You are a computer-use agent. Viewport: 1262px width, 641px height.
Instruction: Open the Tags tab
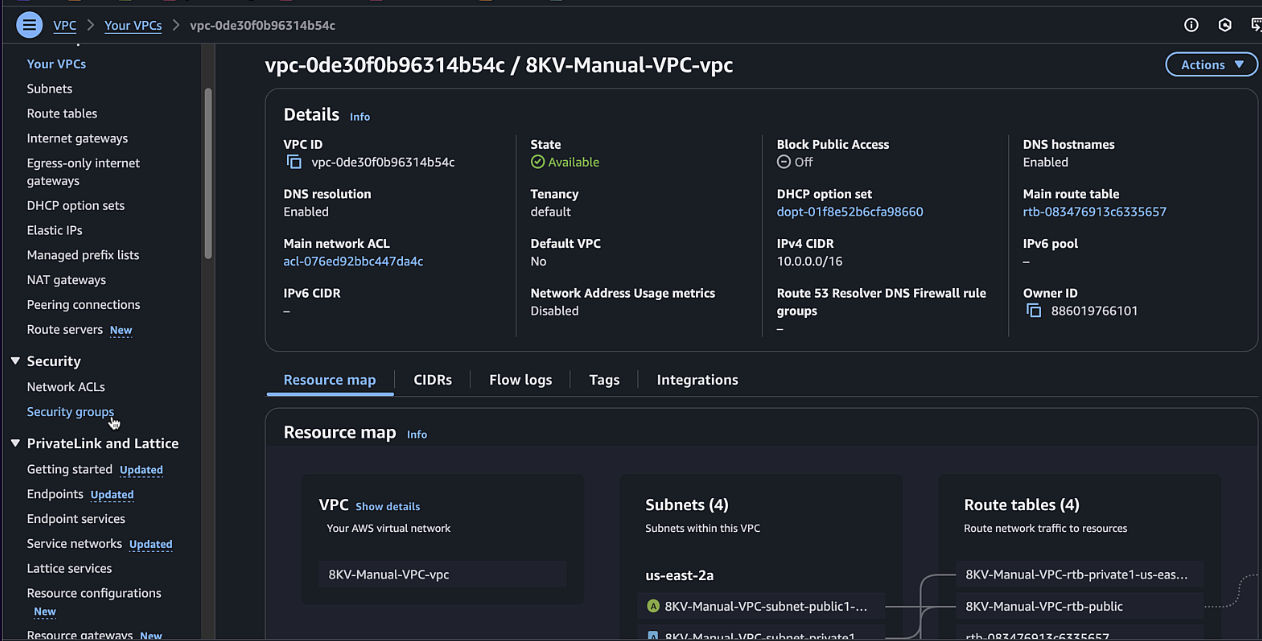(604, 380)
